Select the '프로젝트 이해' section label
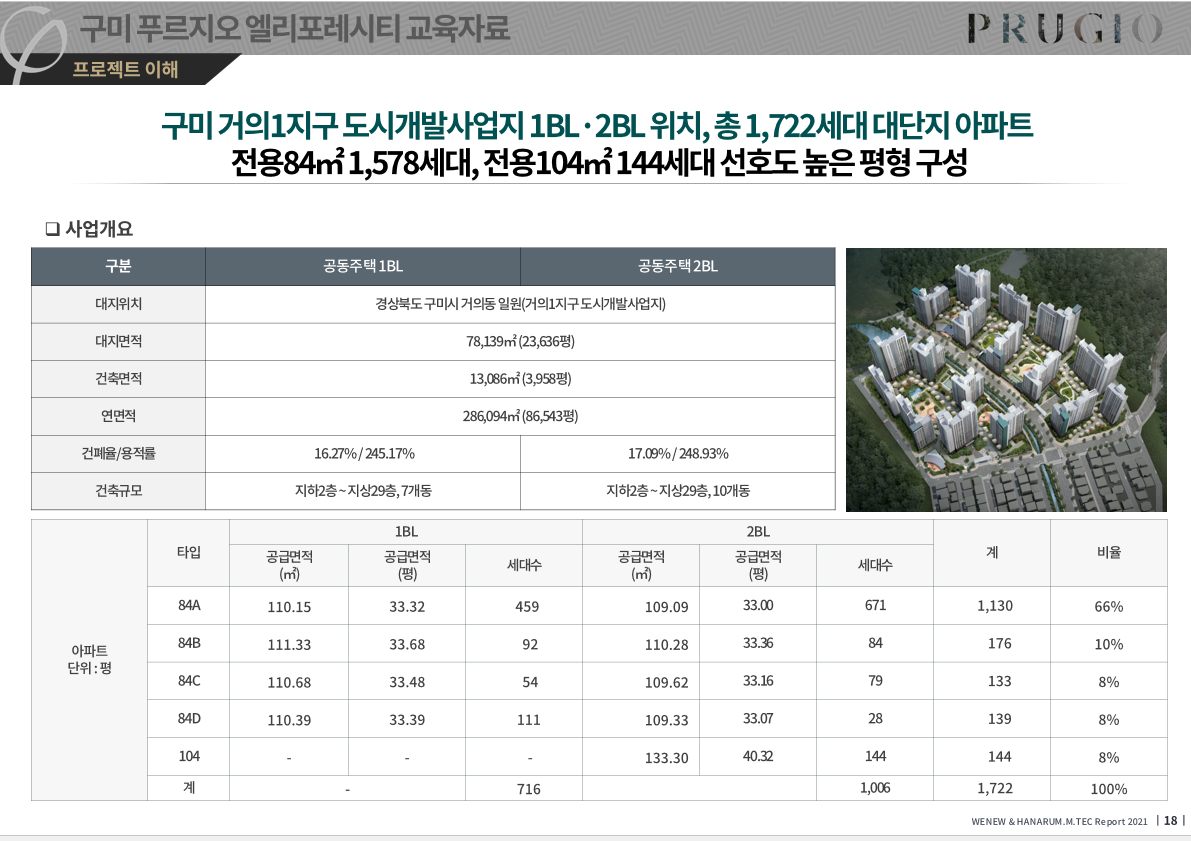Image resolution: width=1191 pixels, height=841 pixels. (125, 69)
